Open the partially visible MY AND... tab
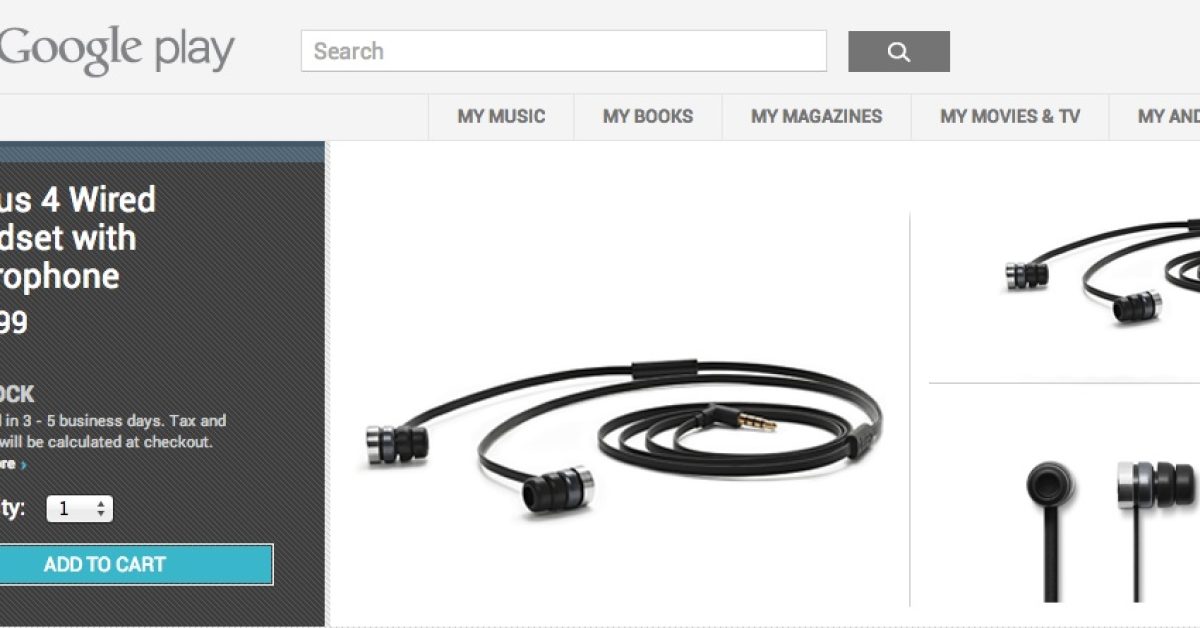 click(x=1156, y=116)
